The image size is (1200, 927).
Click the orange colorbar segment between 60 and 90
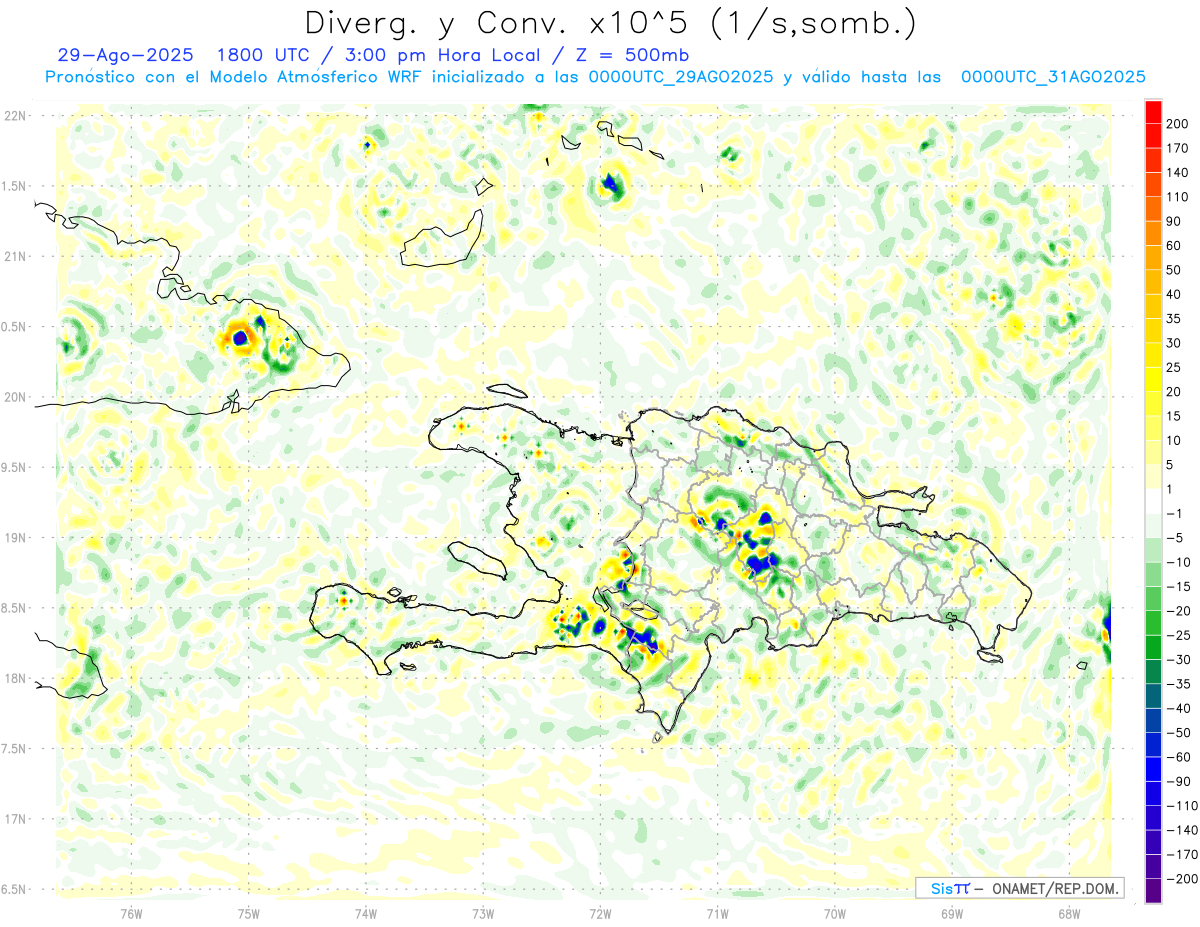click(1153, 233)
